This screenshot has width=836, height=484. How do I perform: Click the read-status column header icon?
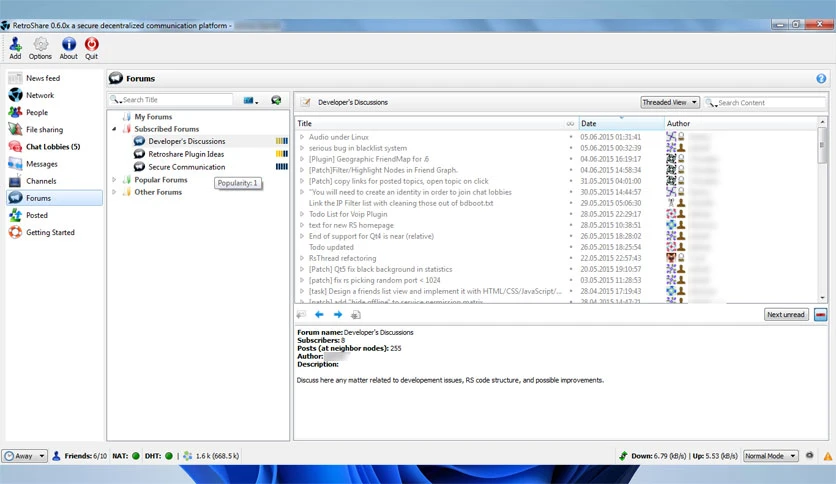[570, 123]
